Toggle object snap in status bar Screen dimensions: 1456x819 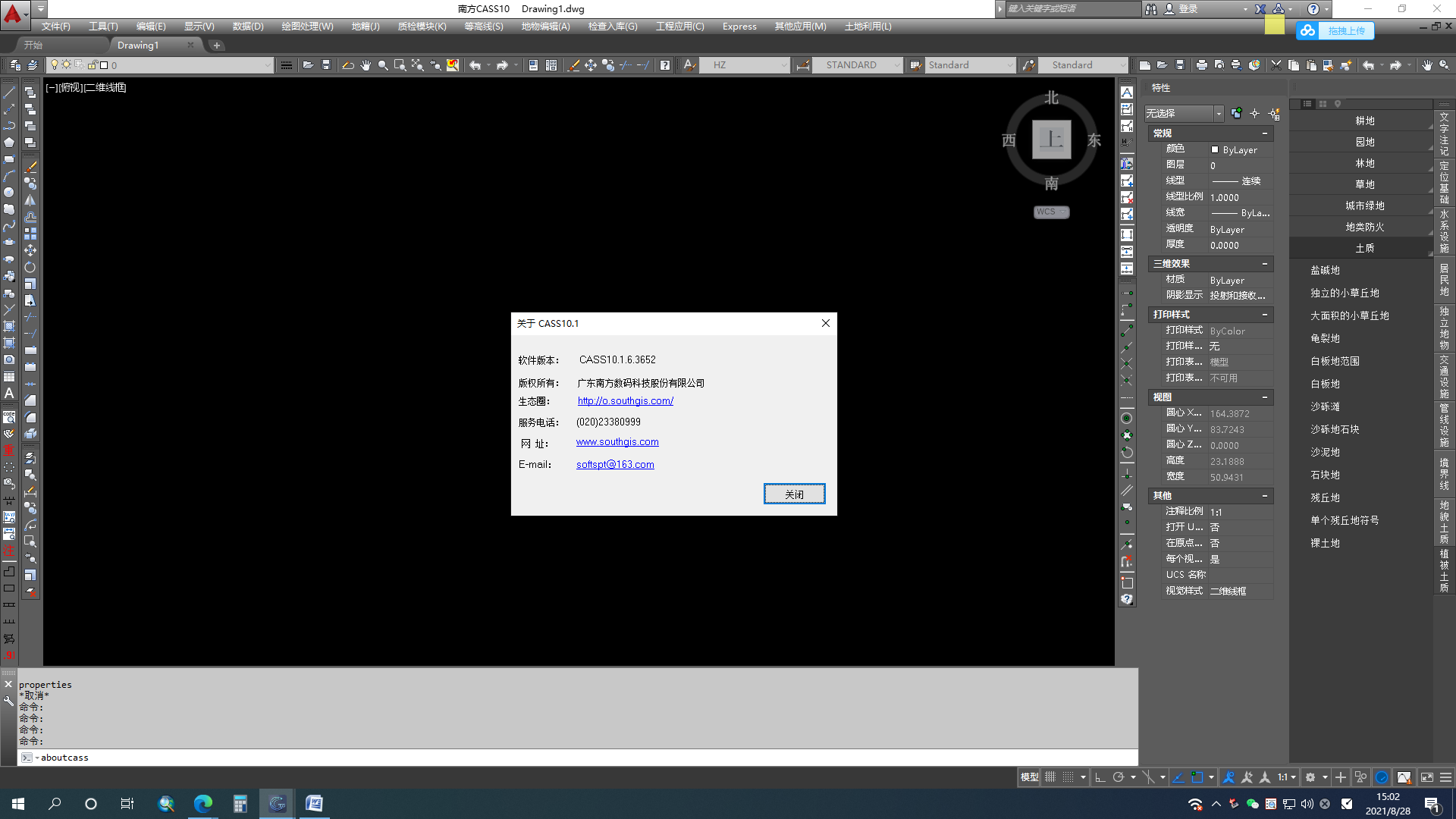[1197, 777]
